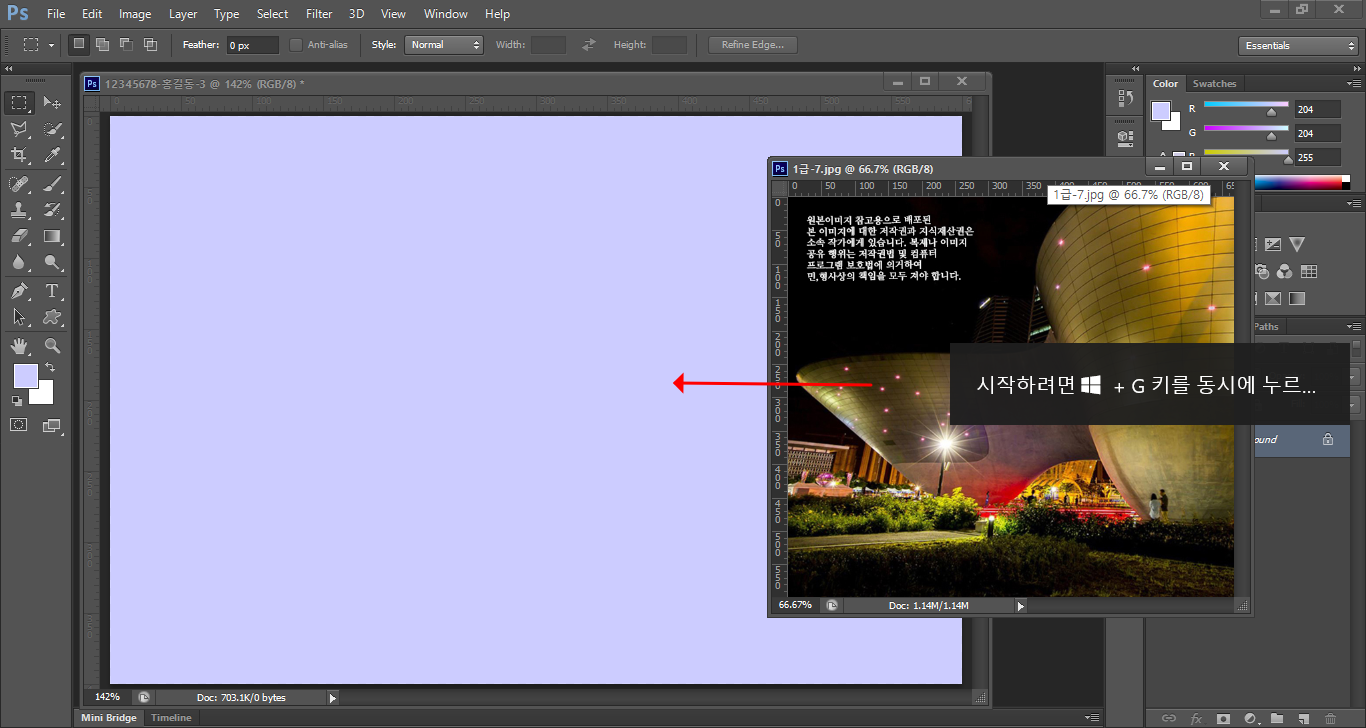This screenshot has height=728, width=1366.
Task: Select the Path Selection tool
Action: pos(19,317)
